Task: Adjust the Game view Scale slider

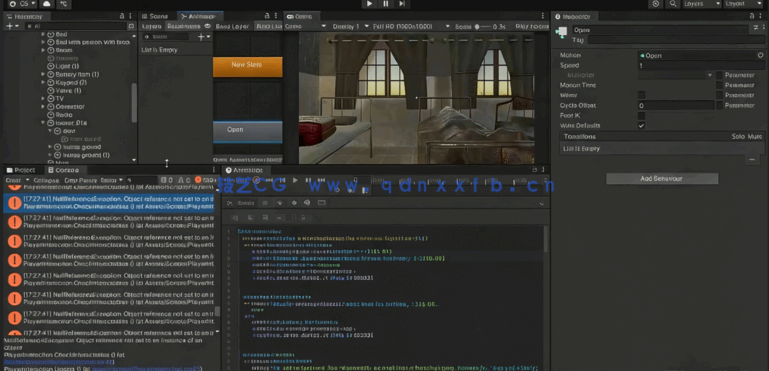Action: 483,26
